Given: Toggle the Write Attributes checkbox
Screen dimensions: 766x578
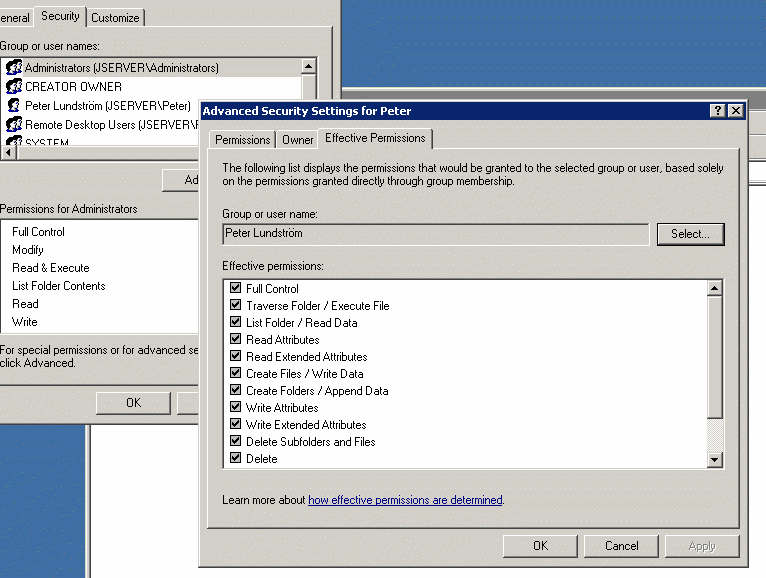Looking at the screenshot, I should (x=235, y=407).
